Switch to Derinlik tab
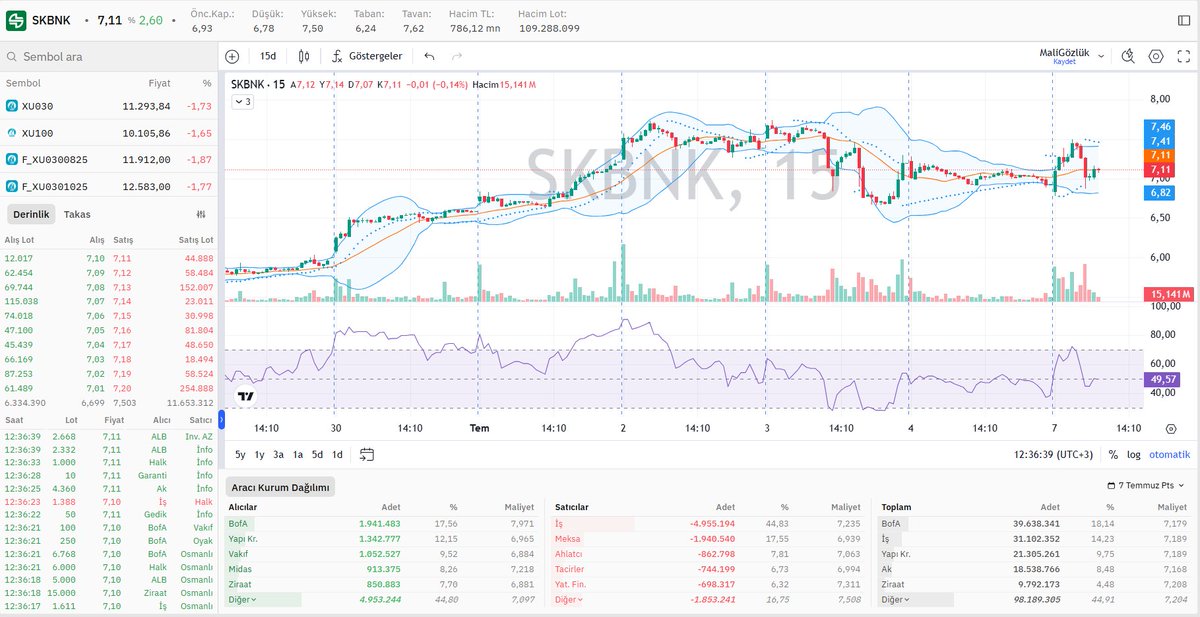This screenshot has width=1200, height=617. [32, 214]
